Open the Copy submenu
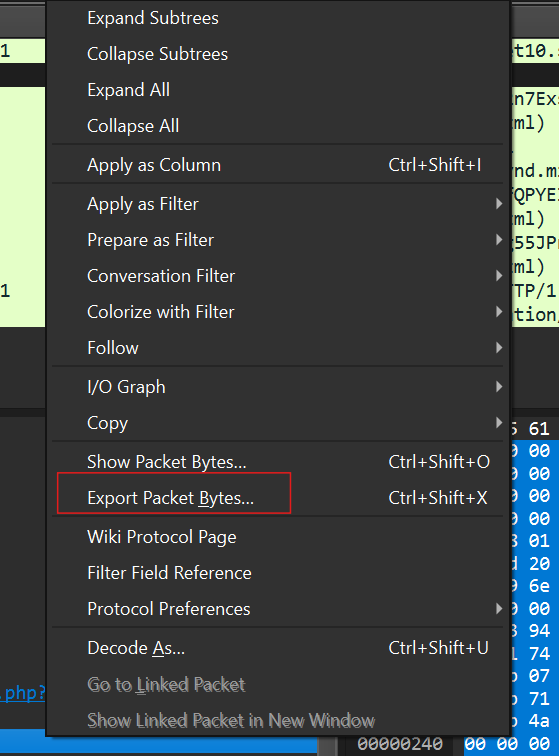Screen dimensions: 559x756 click(x=277, y=423)
